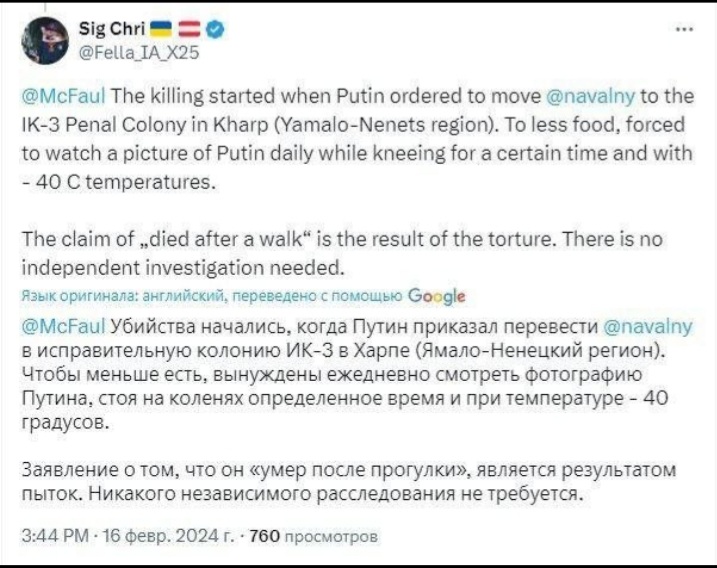Viewport: 717px width, 568px height.
Task: Open @navalny mention in Russian translation
Action: [x=648, y=327]
